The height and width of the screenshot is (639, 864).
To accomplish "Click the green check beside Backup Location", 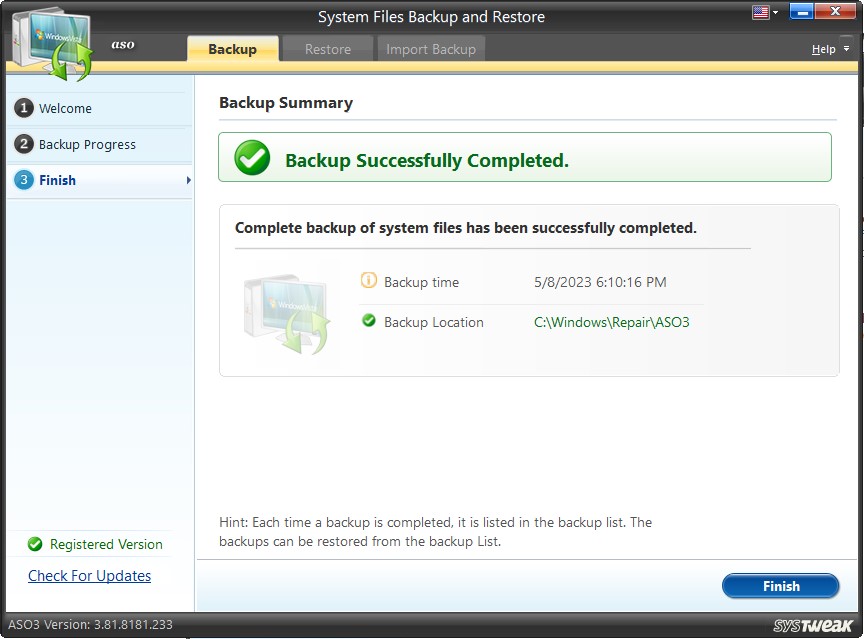I will (x=369, y=322).
